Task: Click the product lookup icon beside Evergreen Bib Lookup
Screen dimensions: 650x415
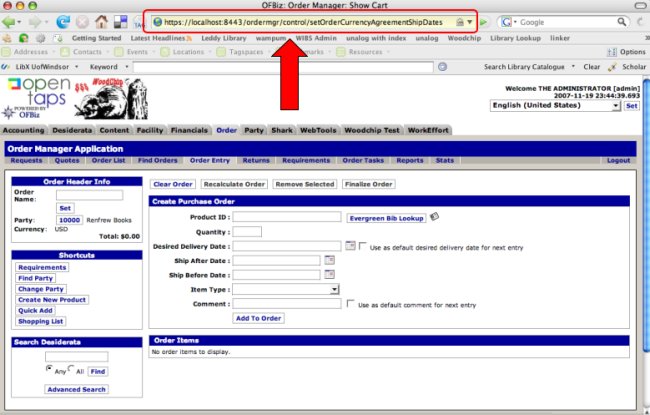Action: (434, 216)
